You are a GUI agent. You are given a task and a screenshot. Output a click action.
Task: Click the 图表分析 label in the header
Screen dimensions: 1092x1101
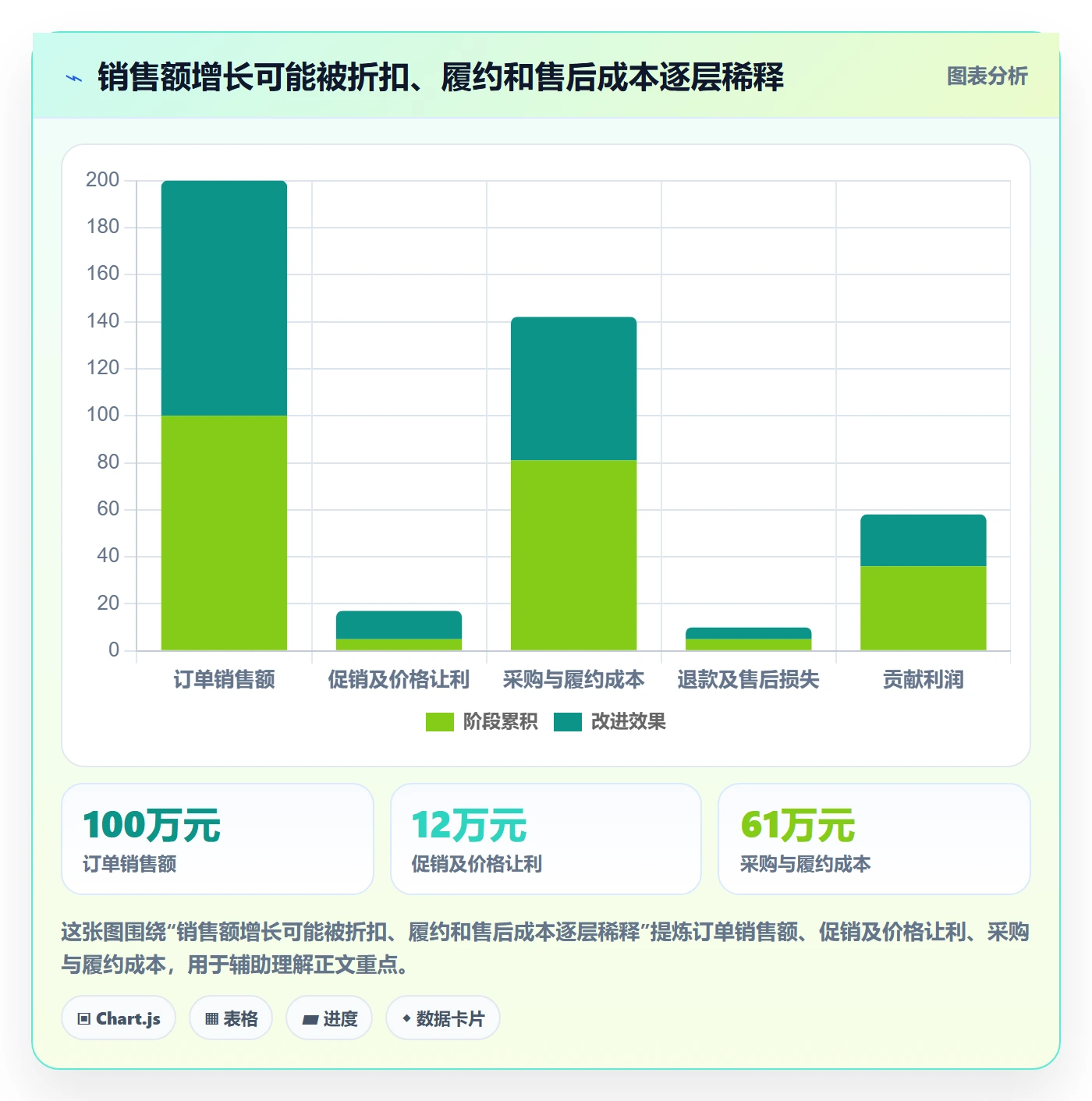point(987,76)
